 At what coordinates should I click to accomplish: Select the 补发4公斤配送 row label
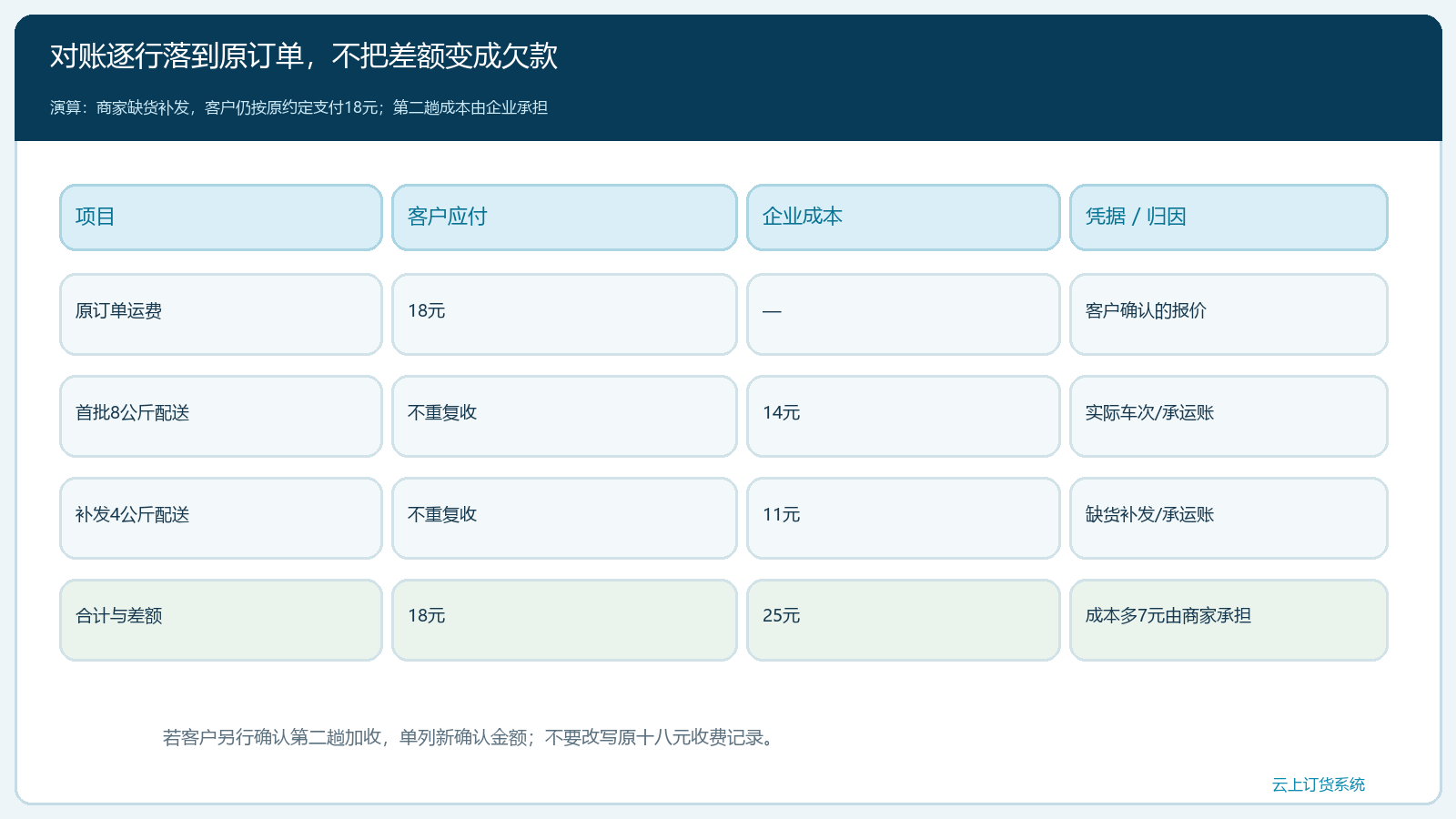pyautogui.click(x=221, y=518)
